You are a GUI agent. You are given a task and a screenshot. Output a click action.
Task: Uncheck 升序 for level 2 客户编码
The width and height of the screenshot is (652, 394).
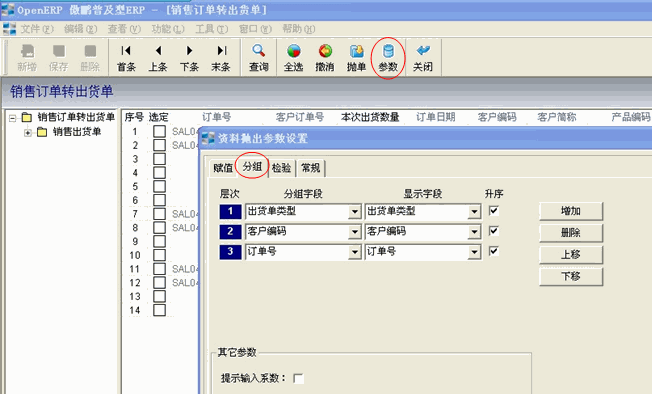494,231
